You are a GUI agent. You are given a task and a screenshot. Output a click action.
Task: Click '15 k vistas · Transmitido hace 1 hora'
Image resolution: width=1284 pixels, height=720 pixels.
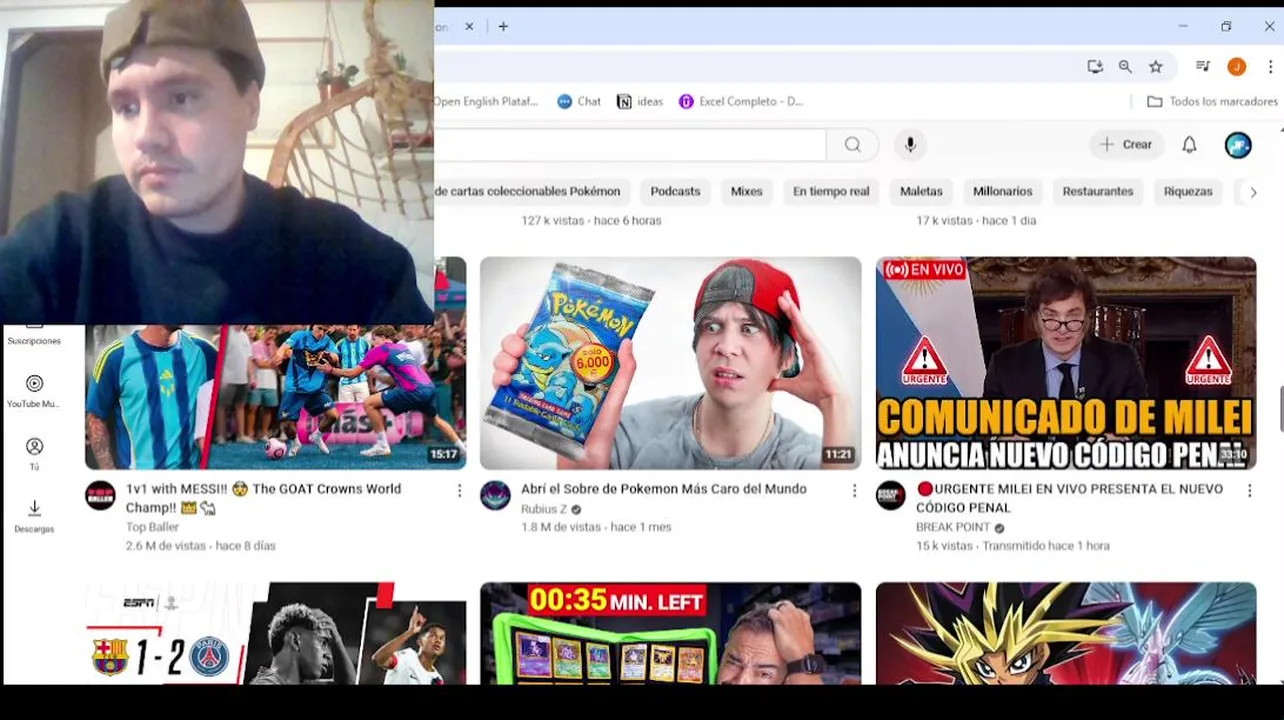pos(1013,546)
